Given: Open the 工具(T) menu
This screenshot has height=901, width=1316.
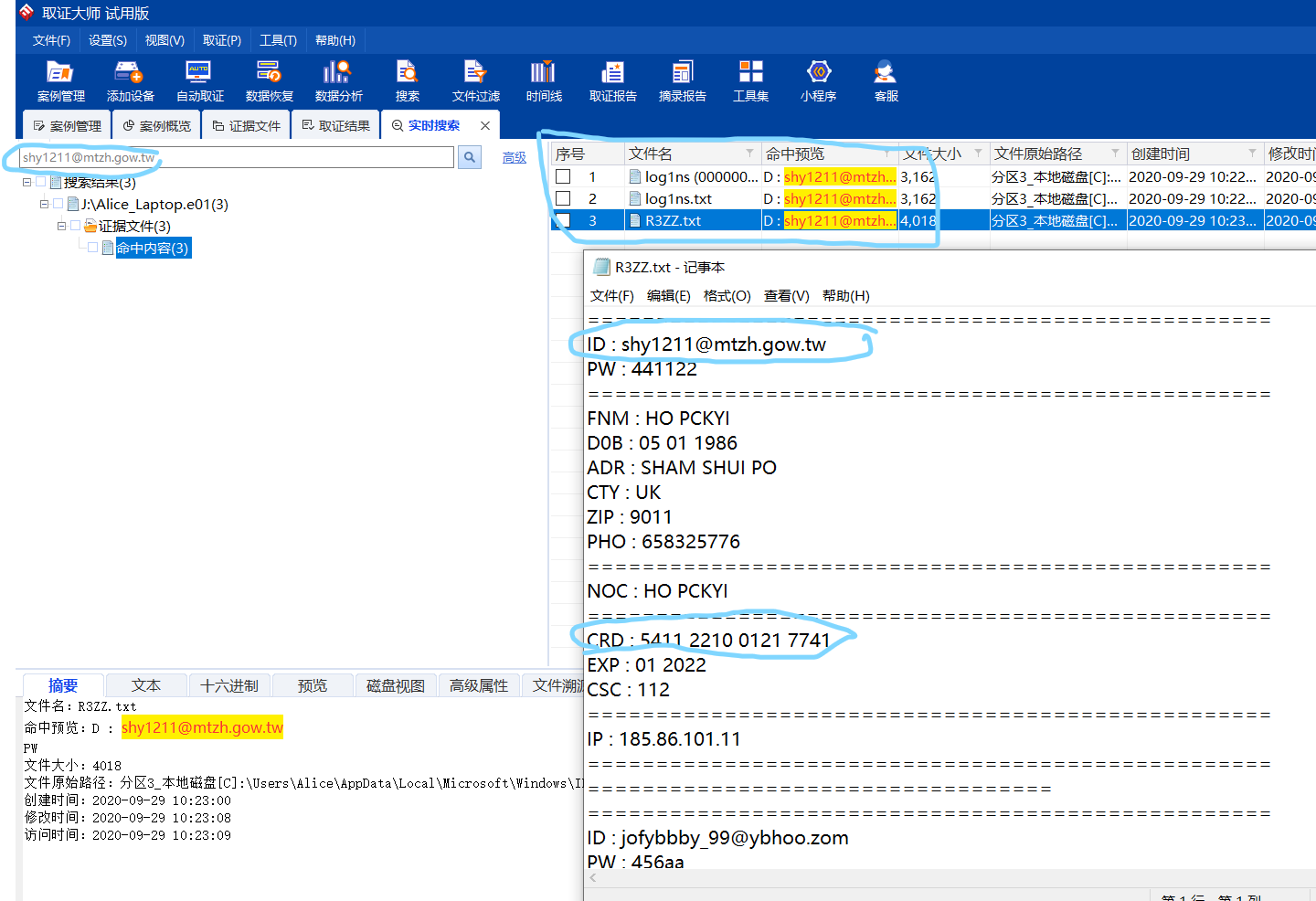Looking at the screenshot, I should pyautogui.click(x=278, y=40).
